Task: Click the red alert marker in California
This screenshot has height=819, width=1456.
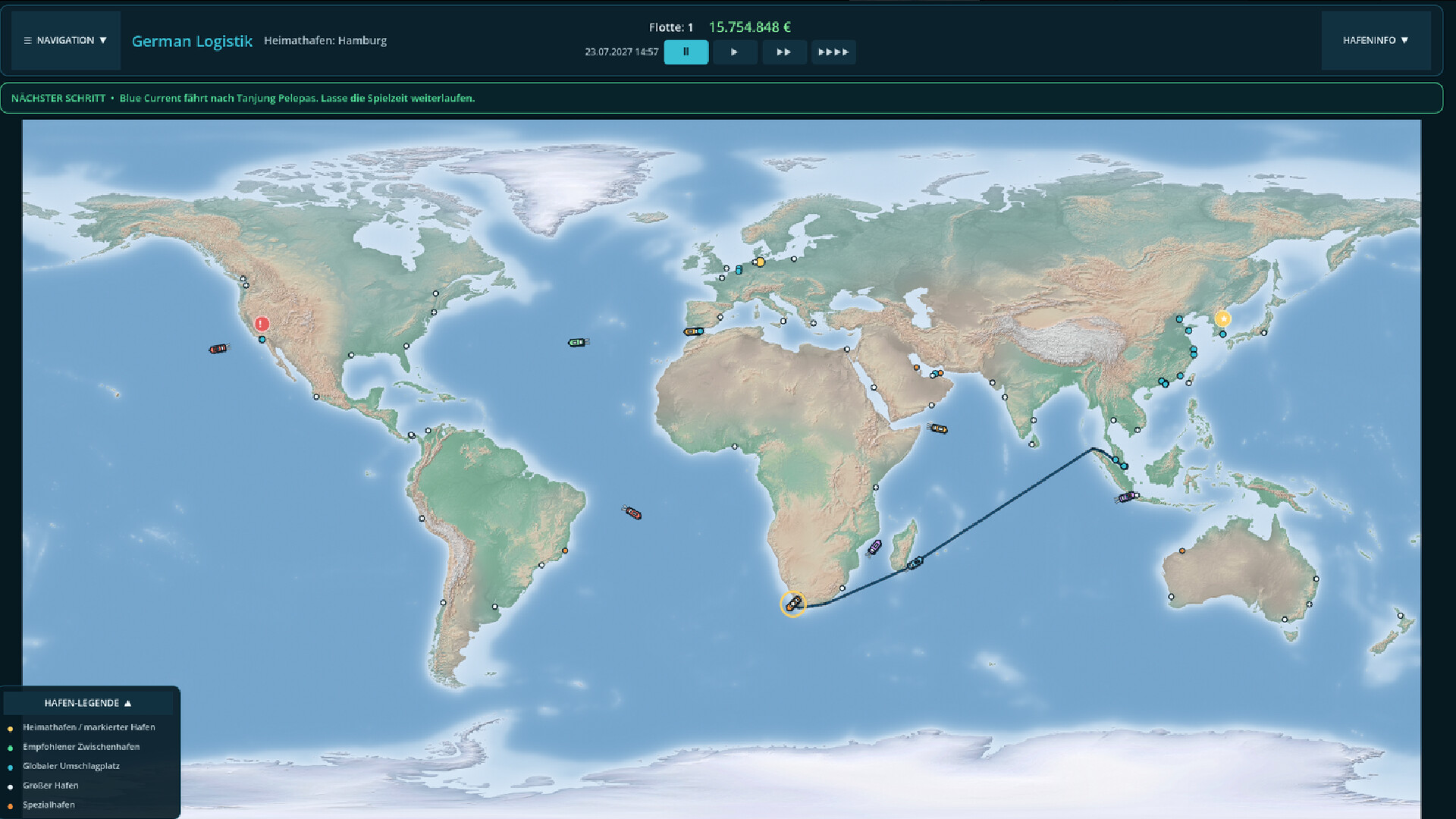Action: (262, 324)
